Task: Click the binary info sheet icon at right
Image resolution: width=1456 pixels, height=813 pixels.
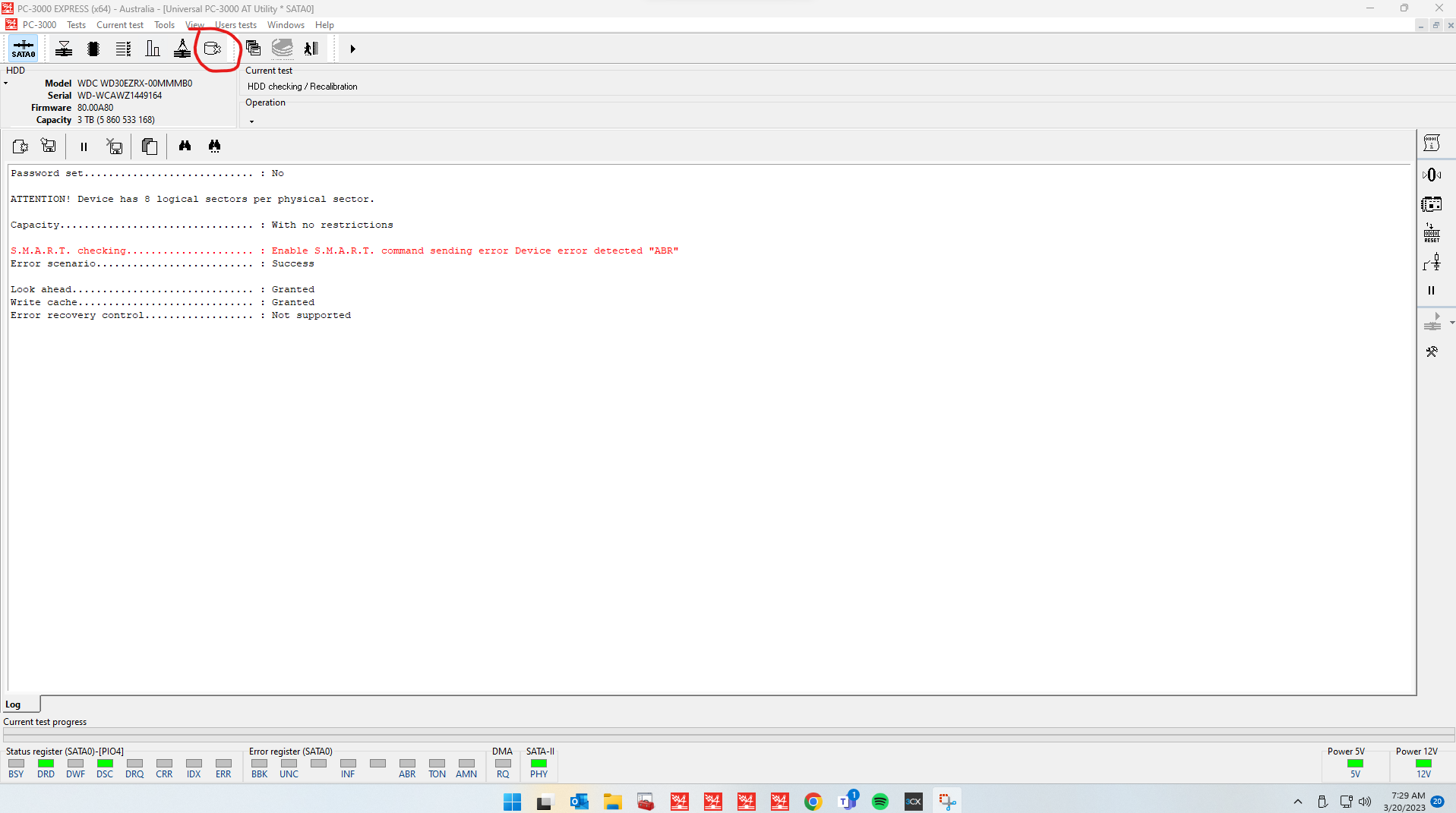Action: (1432, 143)
